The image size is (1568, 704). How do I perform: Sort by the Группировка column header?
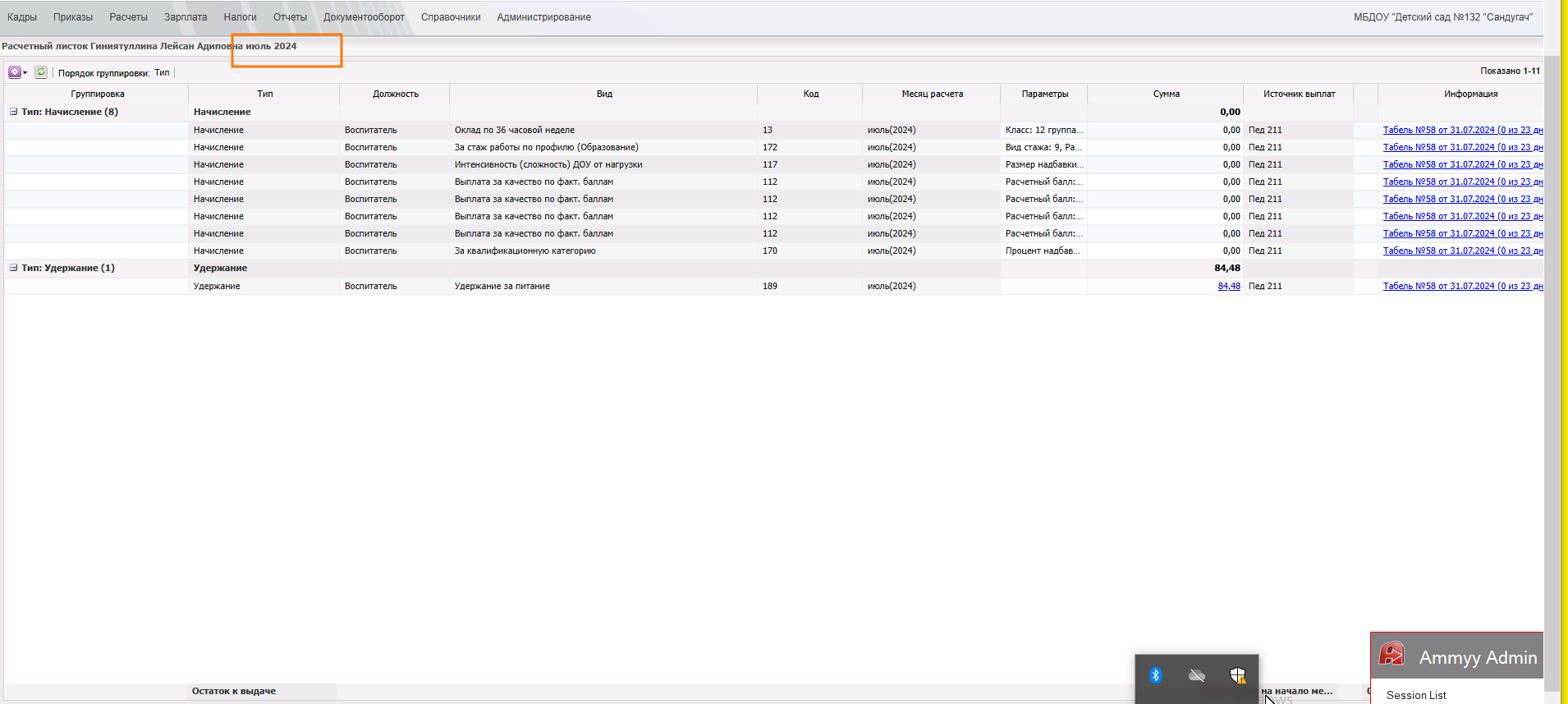(x=97, y=94)
